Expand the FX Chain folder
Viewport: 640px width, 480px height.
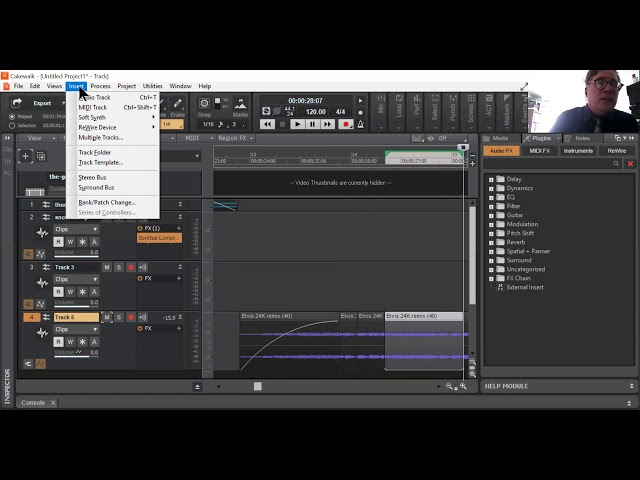[491, 278]
